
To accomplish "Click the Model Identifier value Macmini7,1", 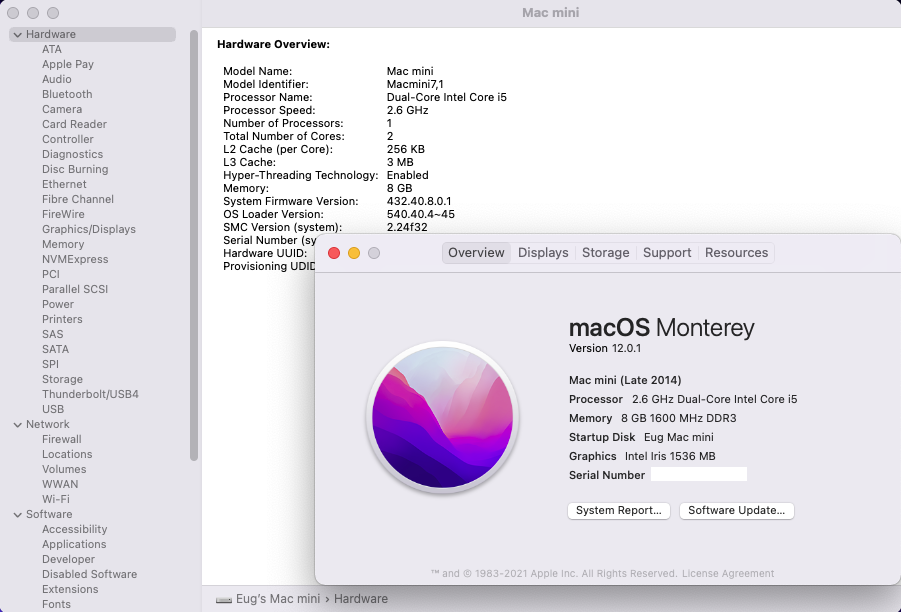I will coord(415,84).
